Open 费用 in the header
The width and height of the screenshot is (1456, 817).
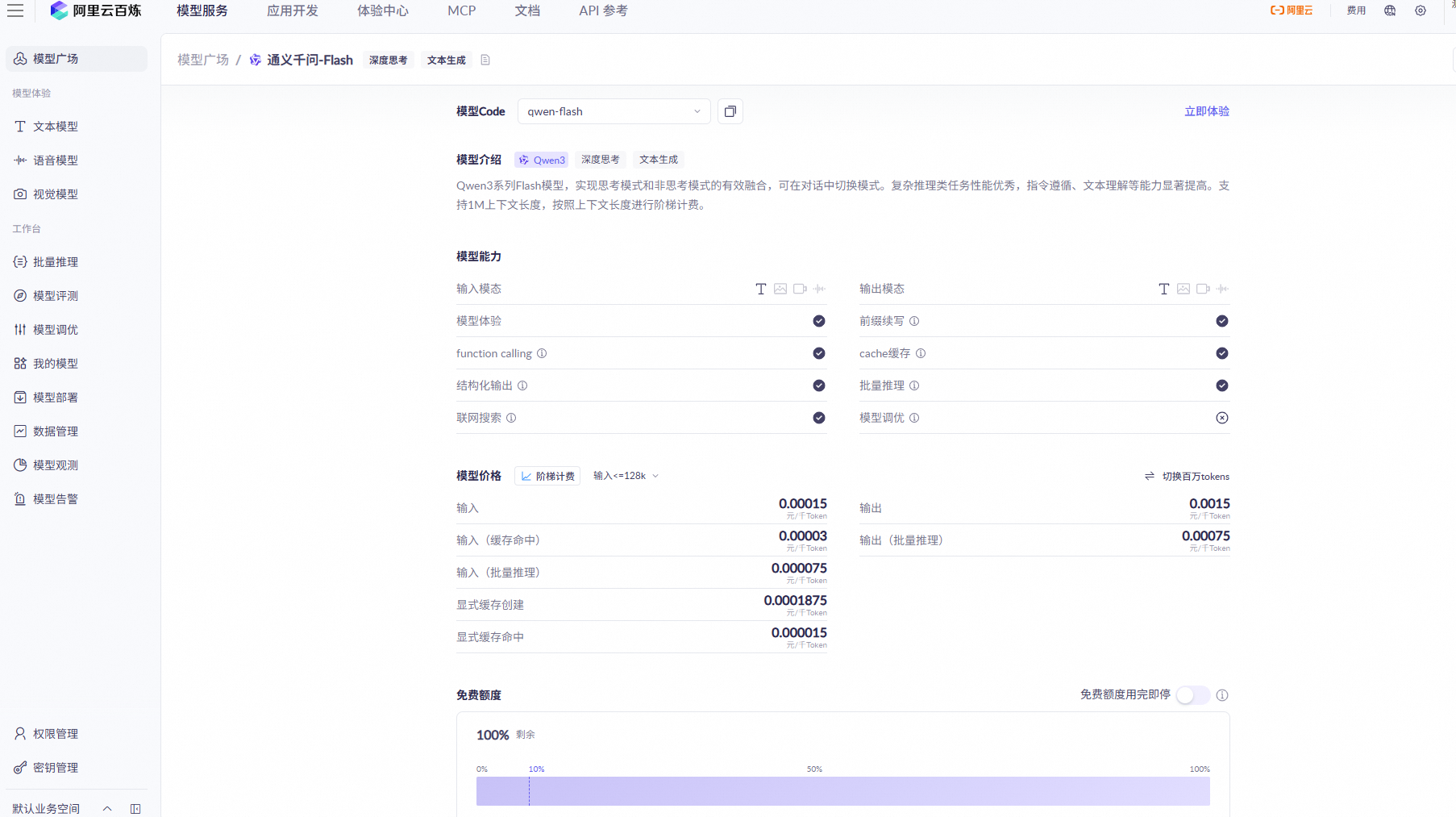point(1356,10)
